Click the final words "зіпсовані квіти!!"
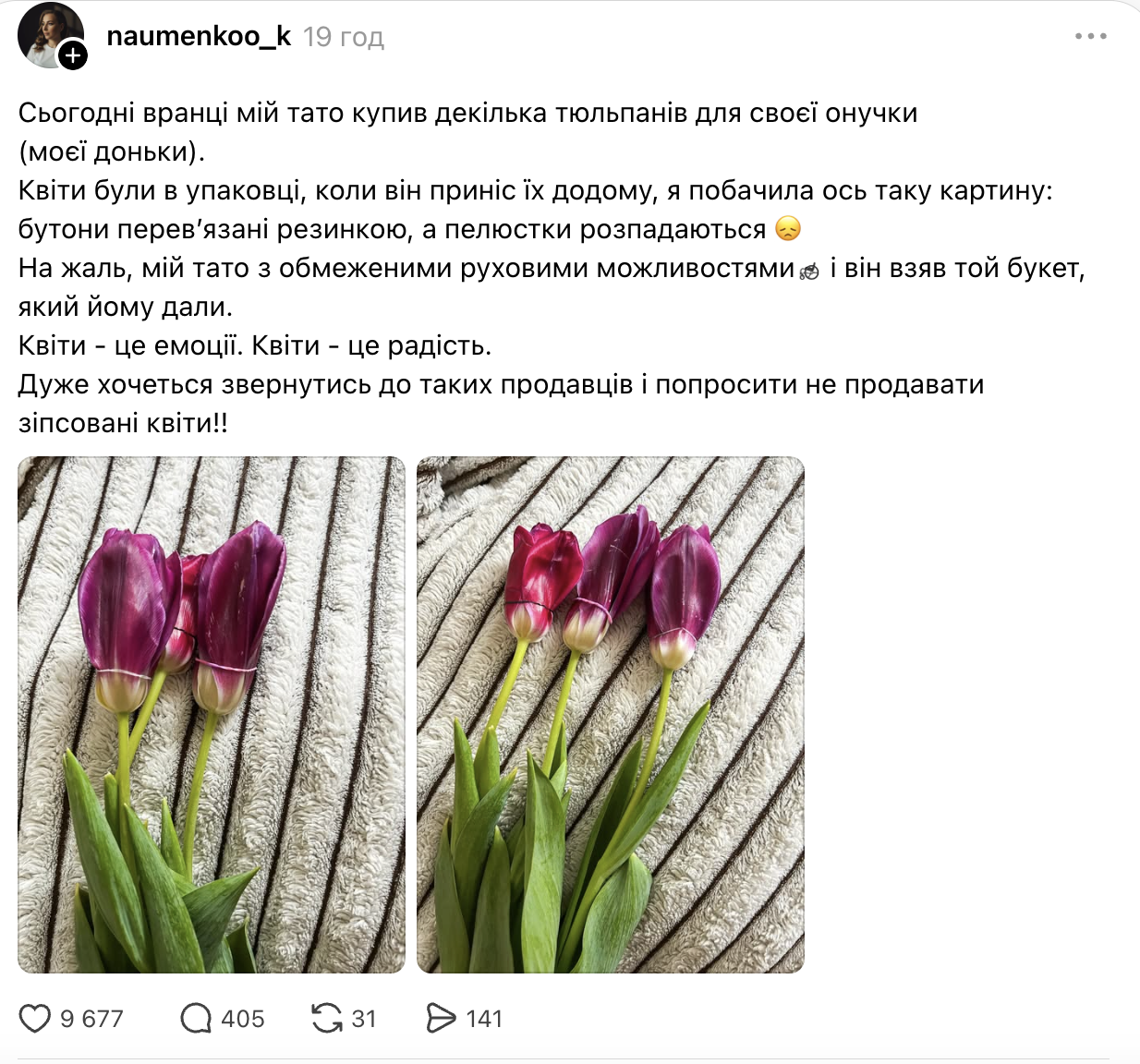 click(123, 423)
